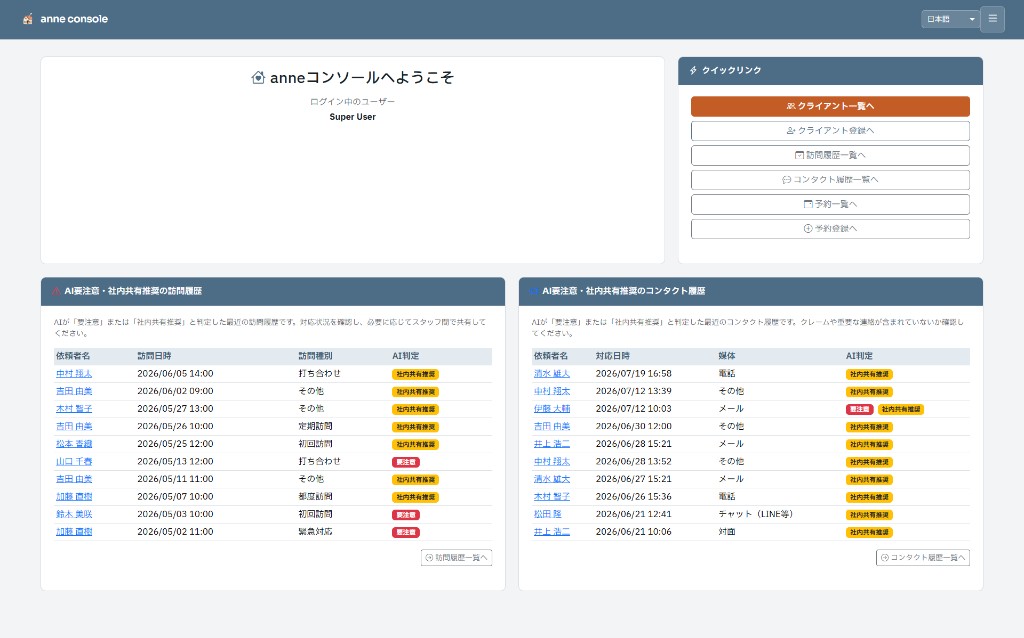Open client link for visit 2026/05/07 10:00
The height and width of the screenshot is (638, 1024).
click(x=74, y=497)
